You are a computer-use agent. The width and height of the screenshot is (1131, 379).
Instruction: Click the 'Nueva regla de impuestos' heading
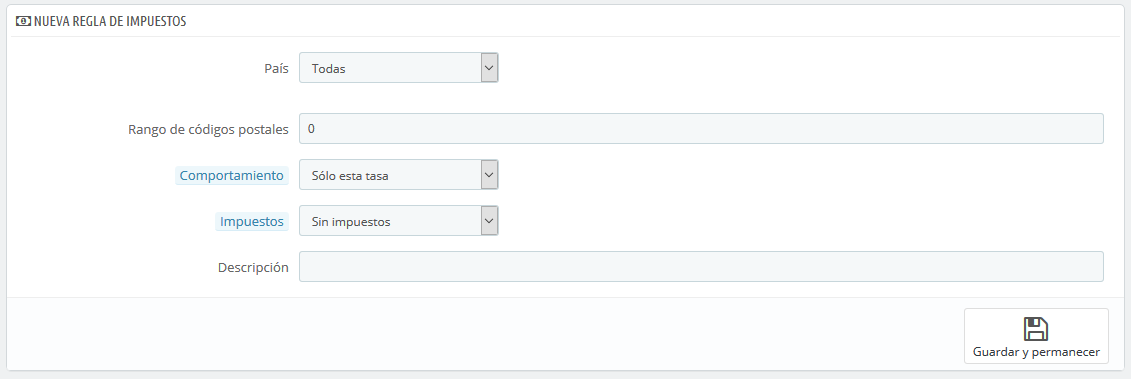click(x=110, y=22)
